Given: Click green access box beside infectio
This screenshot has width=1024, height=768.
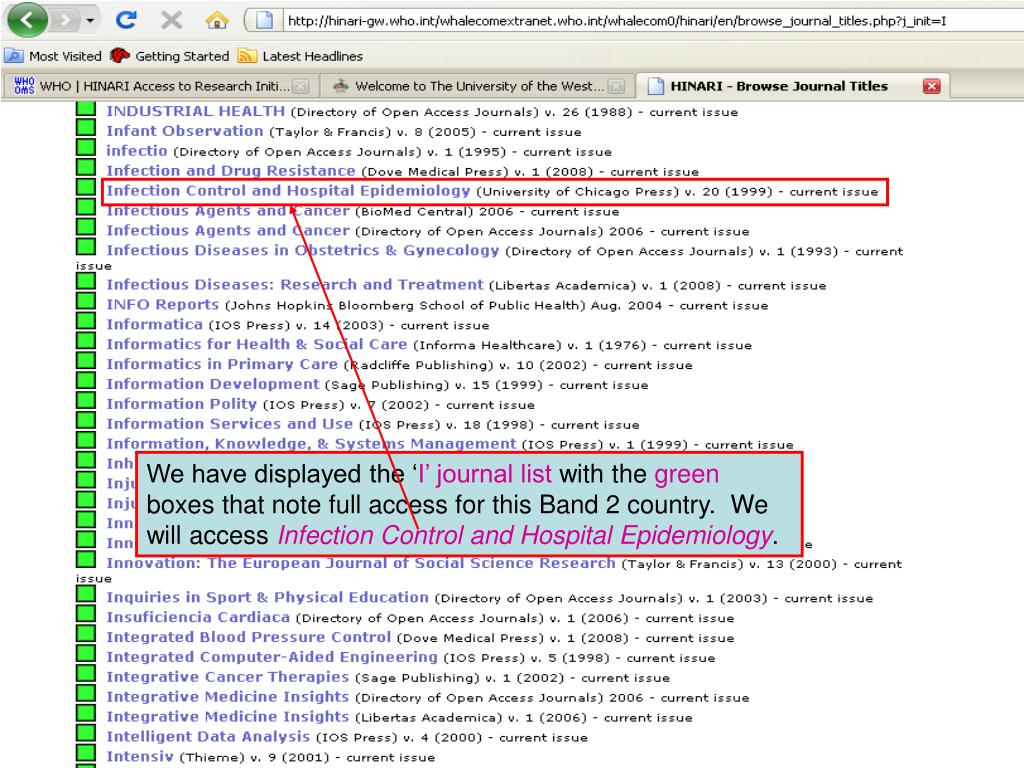Looking at the screenshot, I should [86, 147].
